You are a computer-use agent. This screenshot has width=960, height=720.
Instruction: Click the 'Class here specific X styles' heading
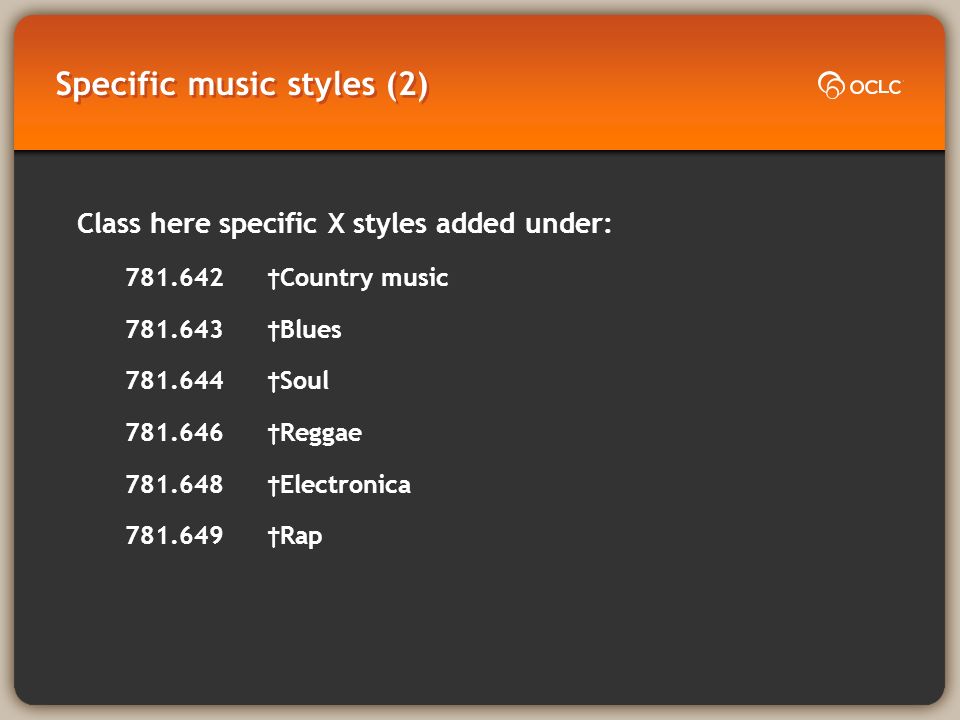[344, 223]
